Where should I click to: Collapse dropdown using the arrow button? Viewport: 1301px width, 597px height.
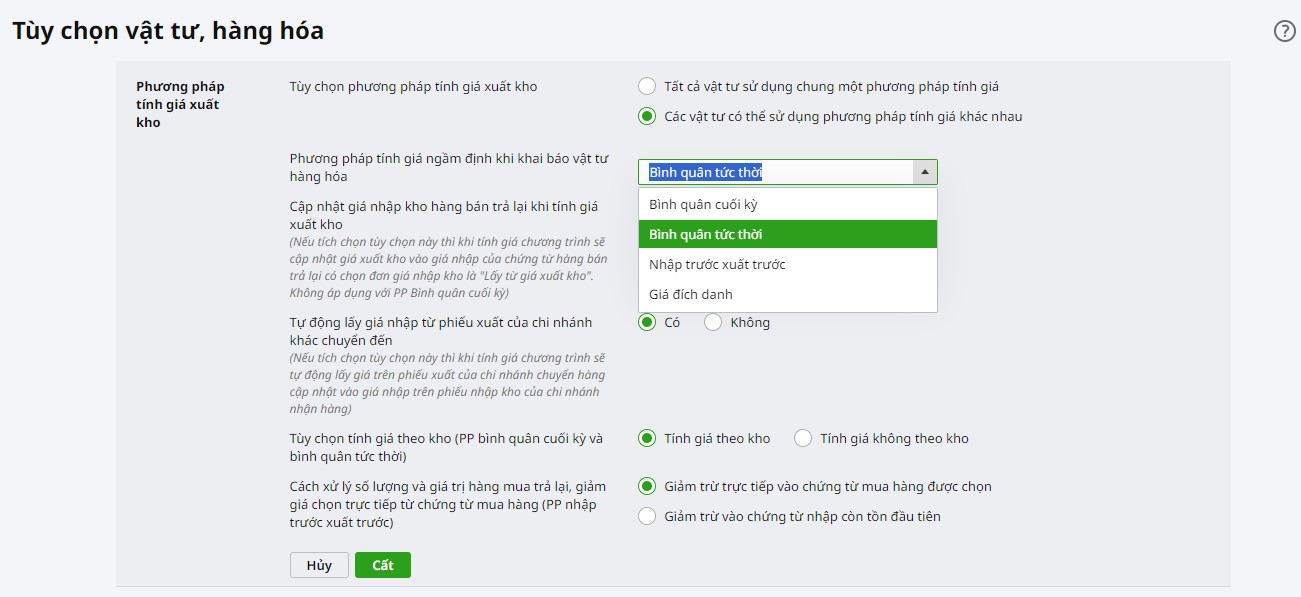click(x=925, y=172)
